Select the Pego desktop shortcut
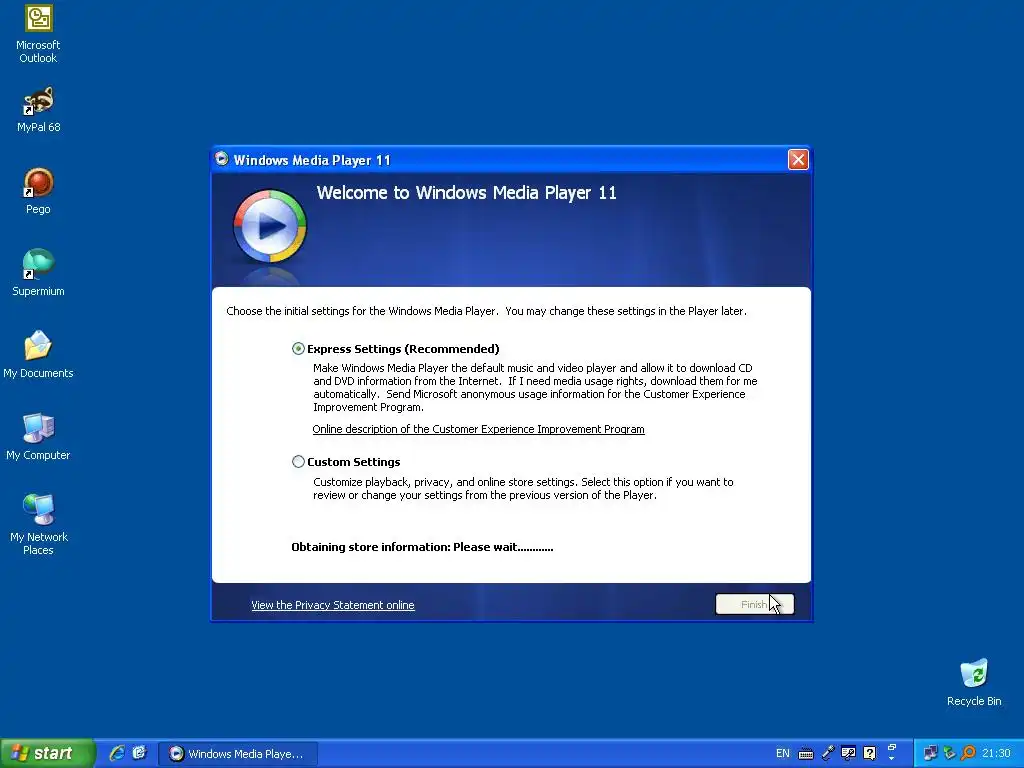 [38, 191]
